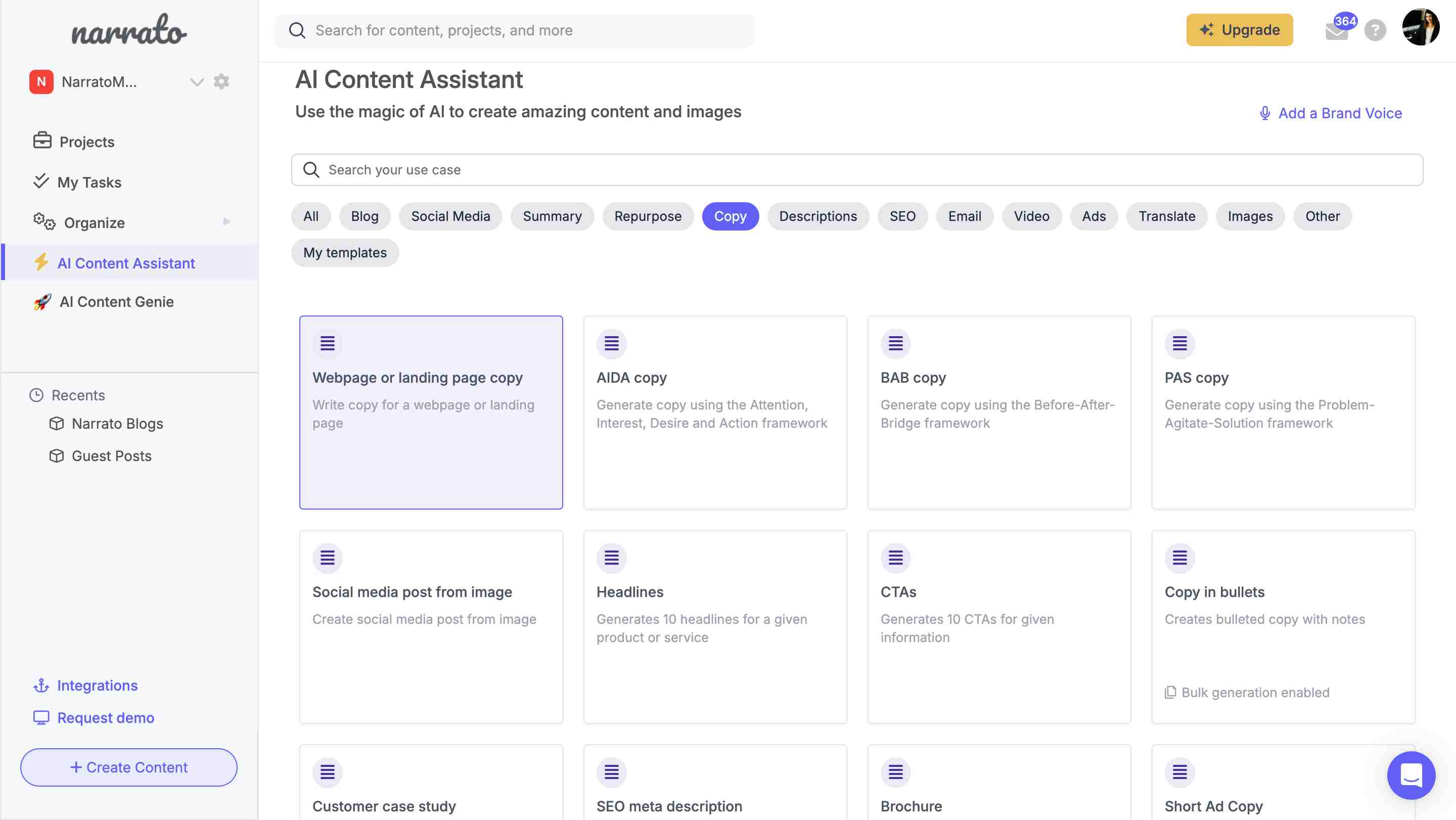Open the AIDA copy template title

pos(631,378)
